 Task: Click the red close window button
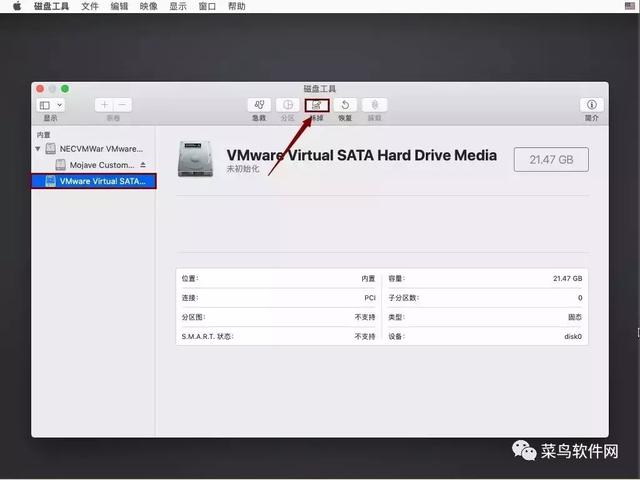40,89
